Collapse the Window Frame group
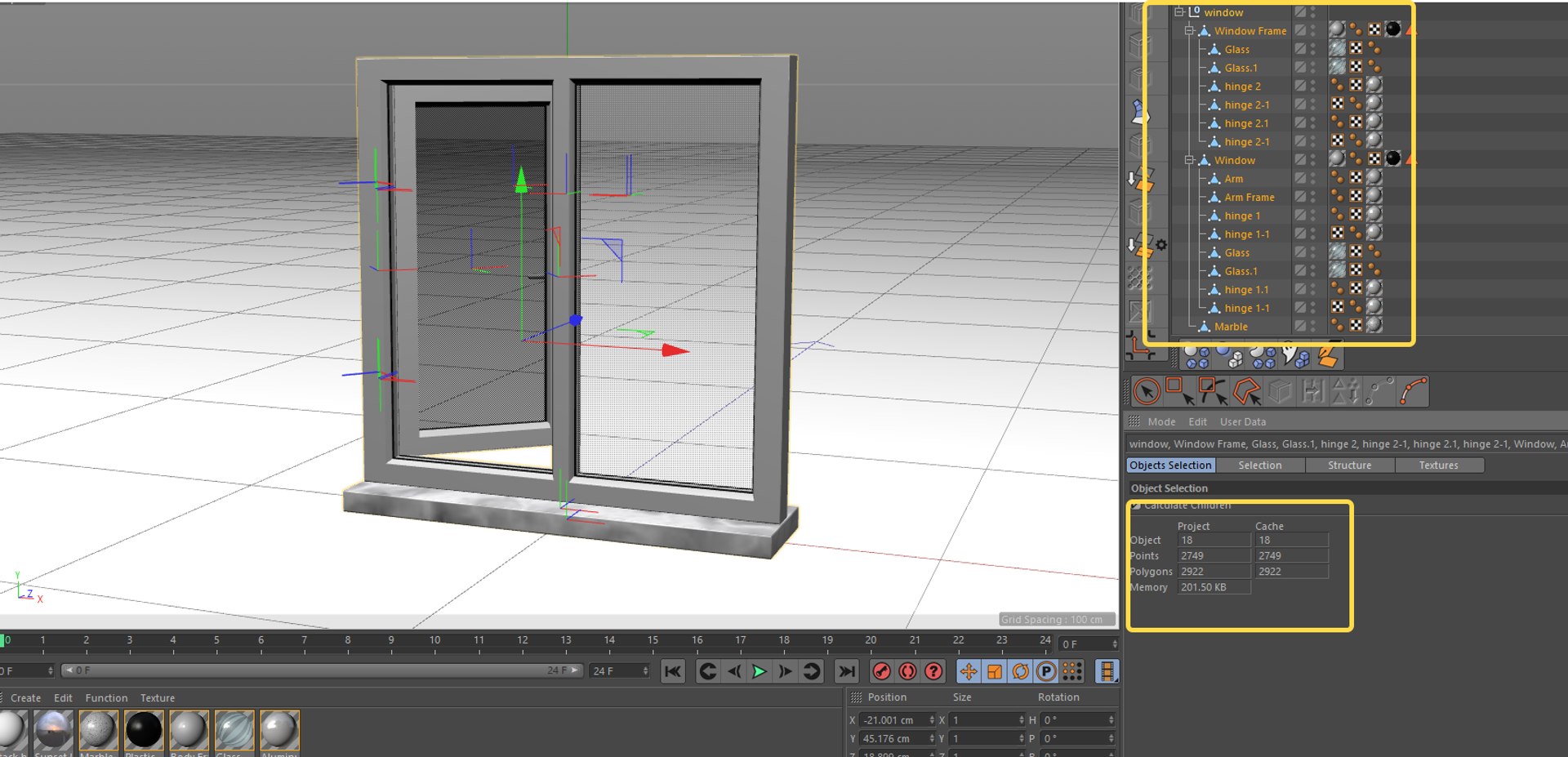 (1189, 31)
